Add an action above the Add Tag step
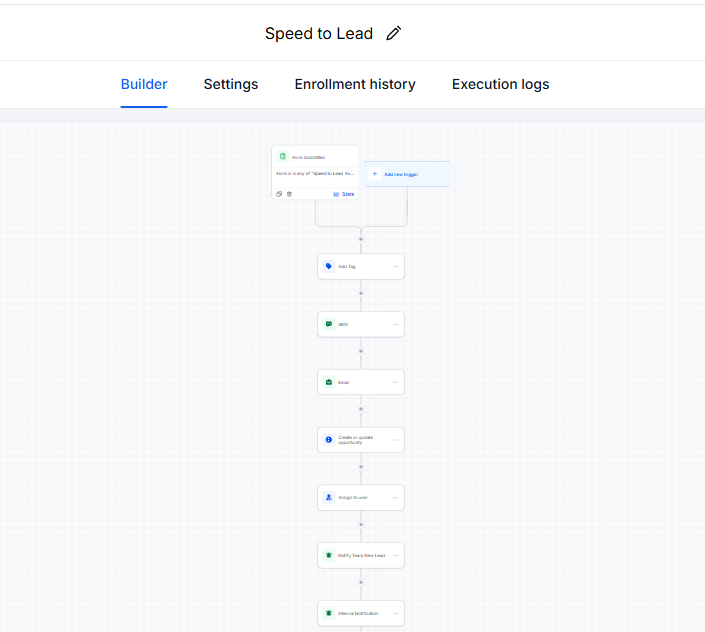This screenshot has width=705, height=632. coord(361,239)
